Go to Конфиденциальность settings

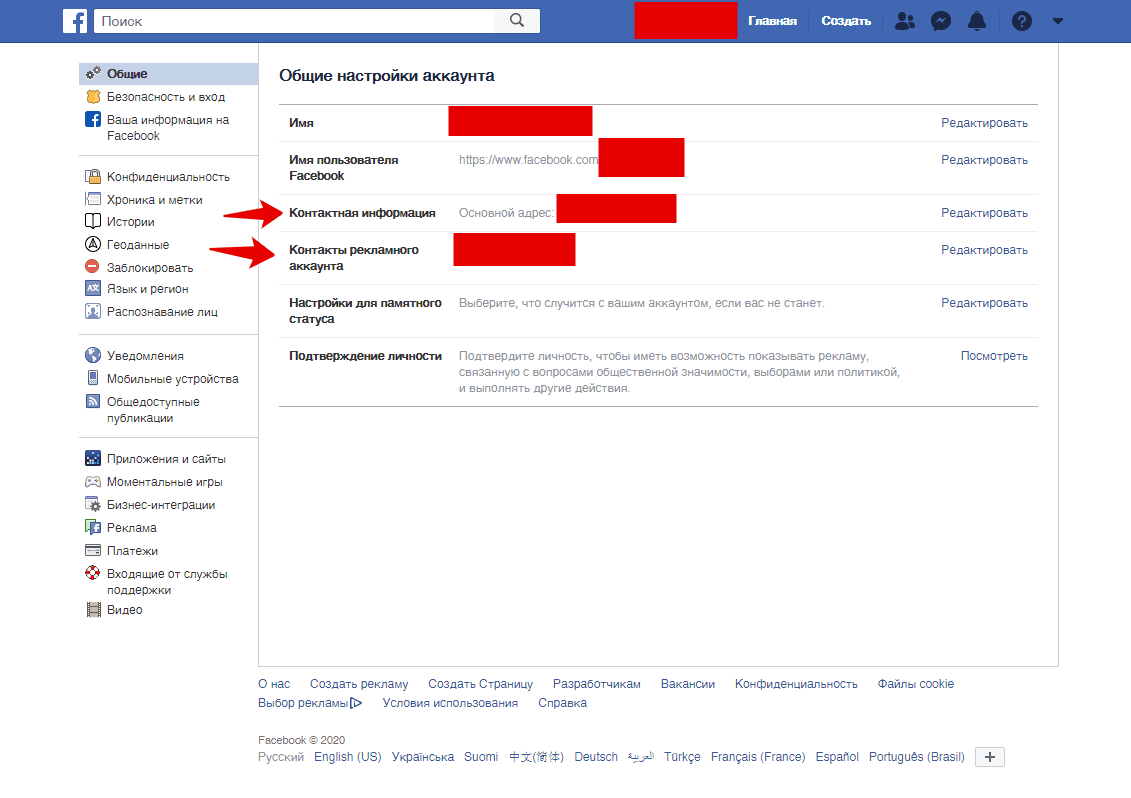click(x=168, y=177)
